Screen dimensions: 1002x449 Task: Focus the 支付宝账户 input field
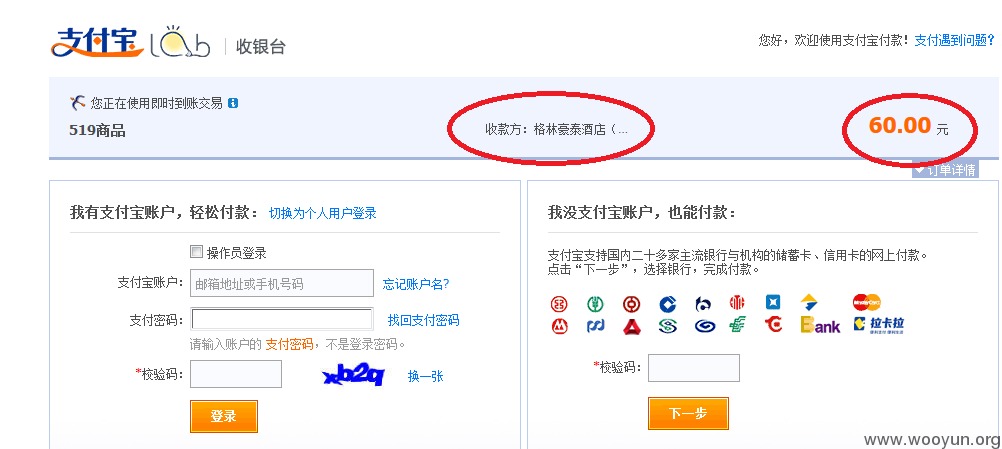click(282, 283)
